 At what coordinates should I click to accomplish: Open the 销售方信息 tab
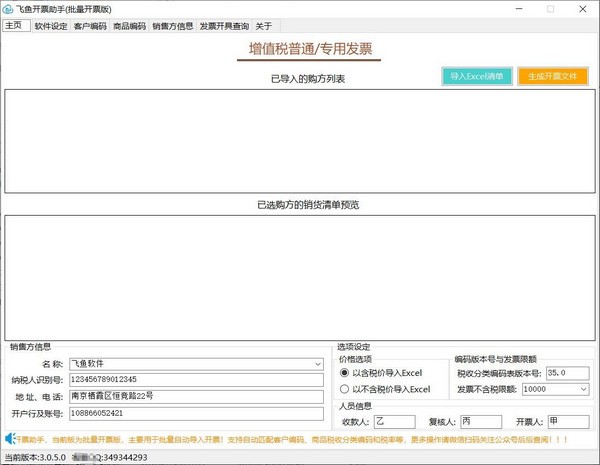(173, 27)
